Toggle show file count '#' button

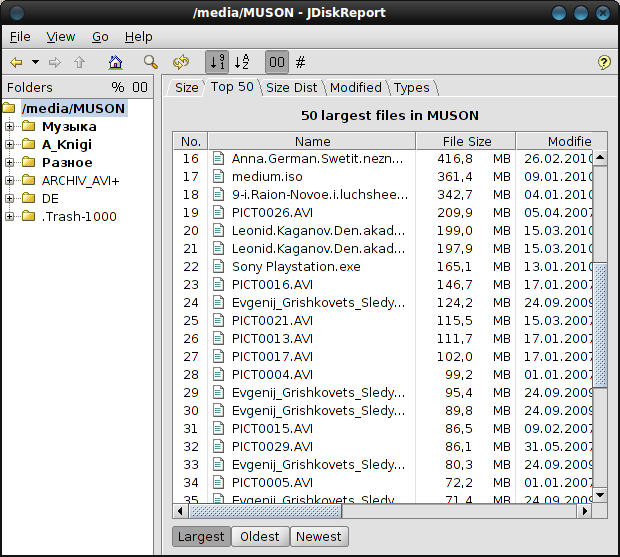(301, 62)
